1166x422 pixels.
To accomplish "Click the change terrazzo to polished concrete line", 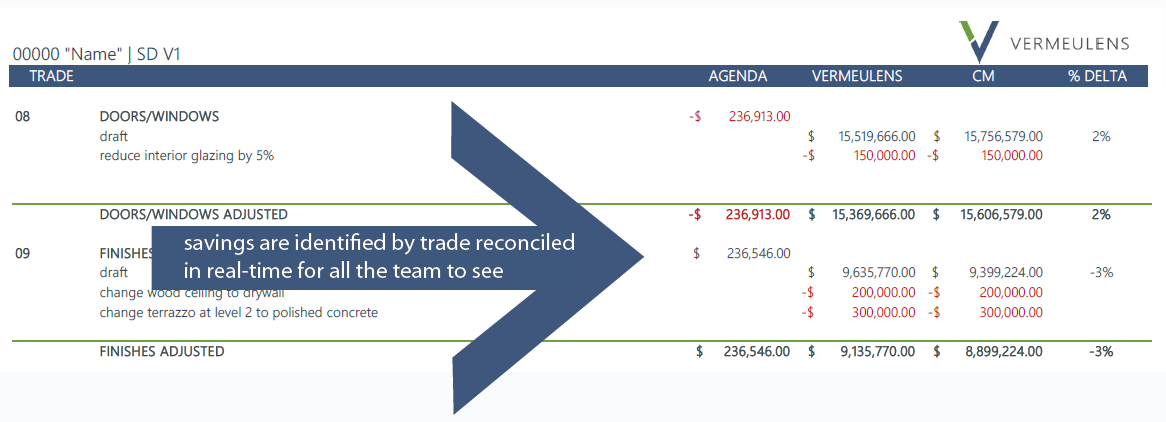I will pos(239,313).
